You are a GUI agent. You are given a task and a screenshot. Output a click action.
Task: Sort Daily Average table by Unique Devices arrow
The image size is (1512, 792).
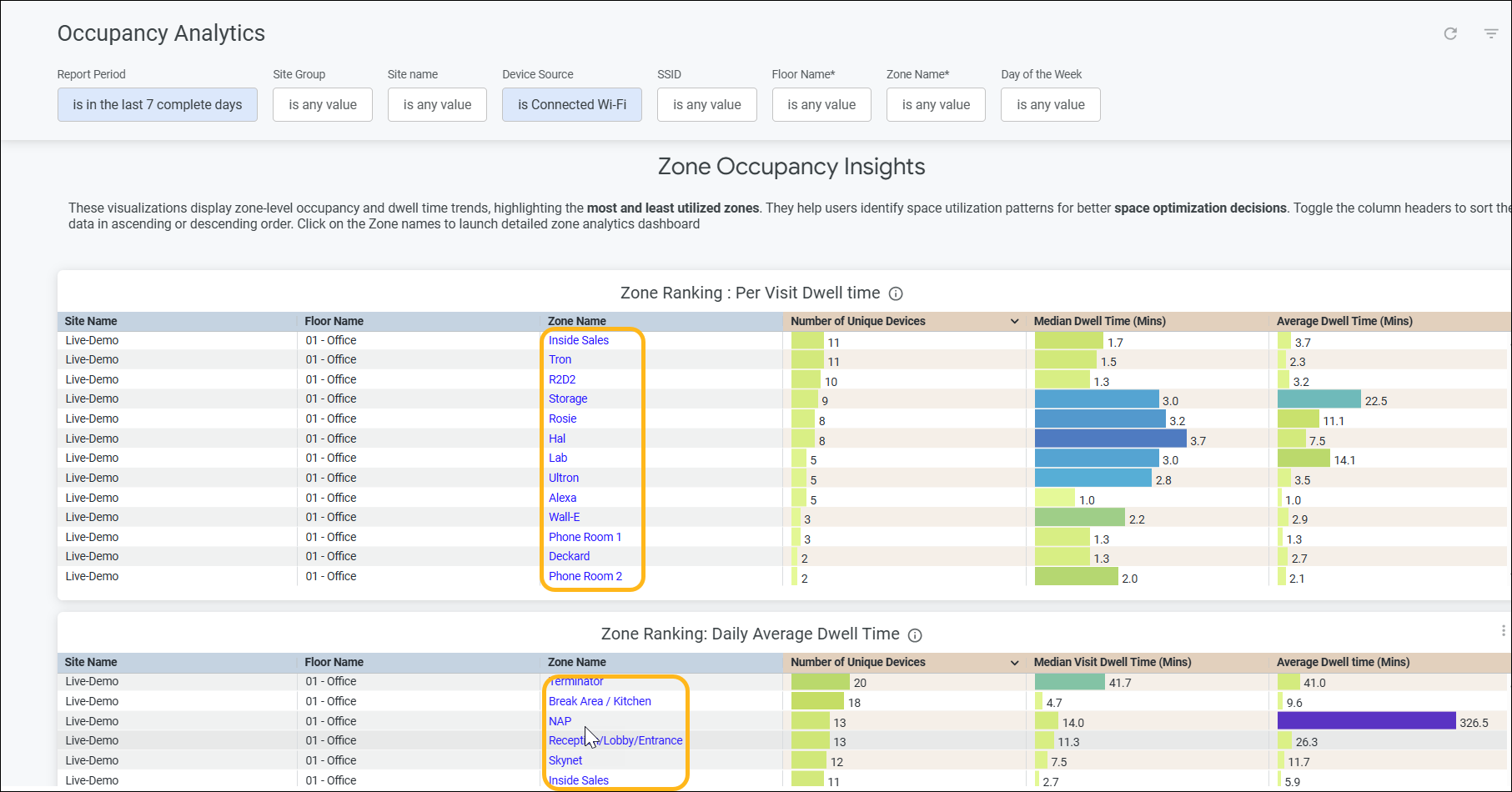pyautogui.click(x=1014, y=663)
